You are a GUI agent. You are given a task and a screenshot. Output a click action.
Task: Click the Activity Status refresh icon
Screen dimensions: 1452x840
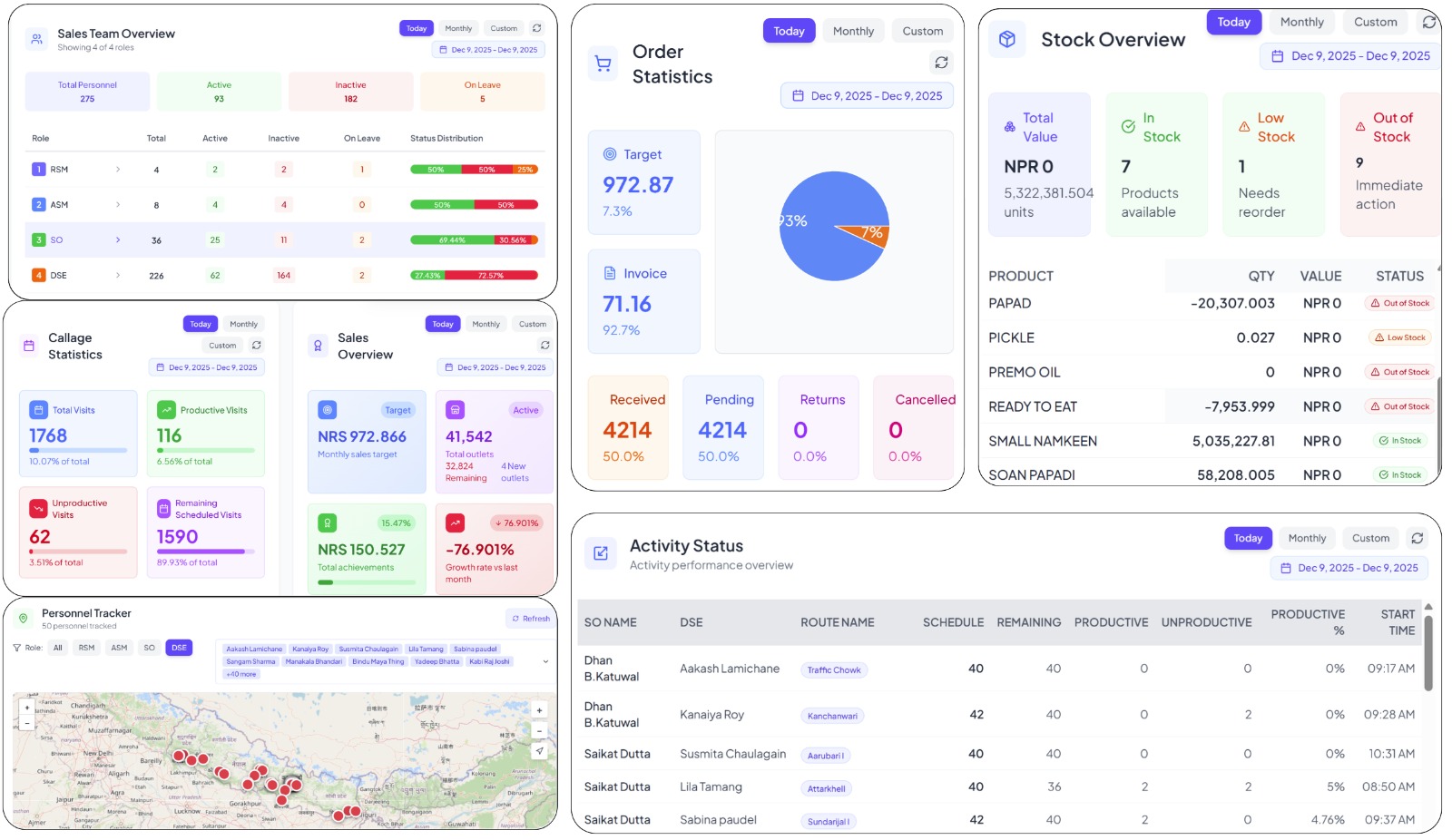[x=1417, y=538]
